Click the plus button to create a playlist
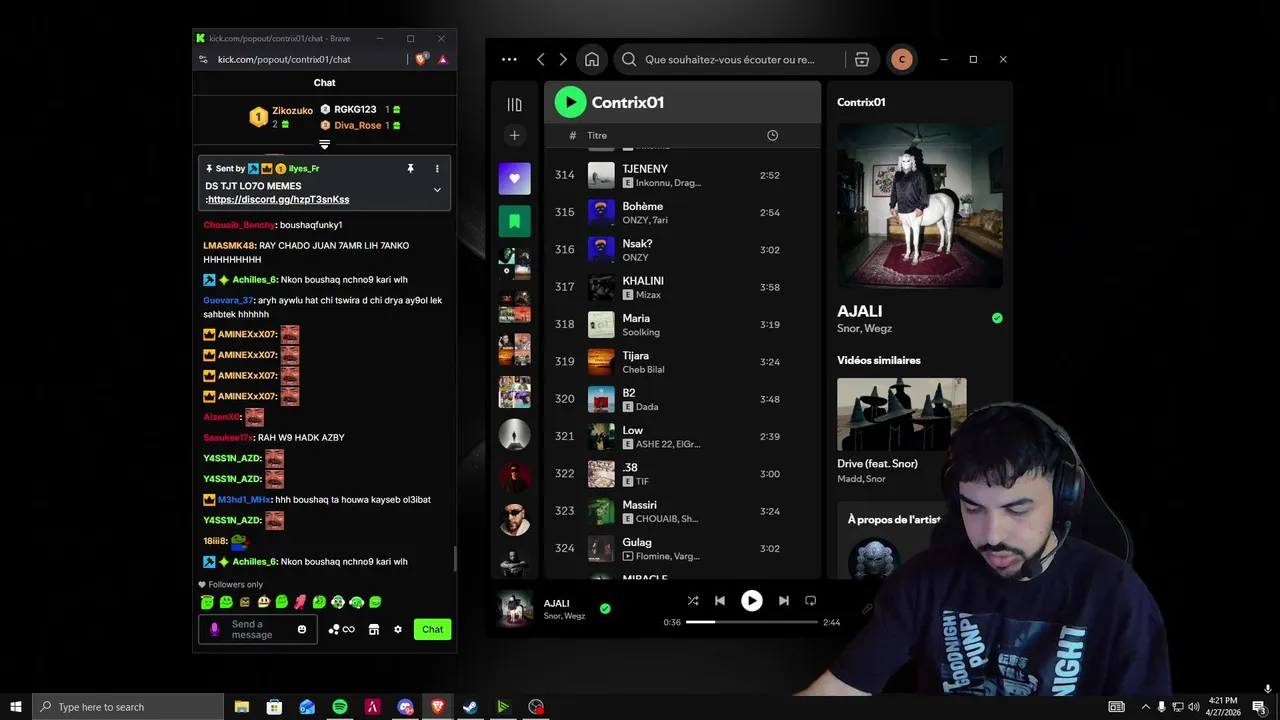1280x720 pixels. point(514,135)
